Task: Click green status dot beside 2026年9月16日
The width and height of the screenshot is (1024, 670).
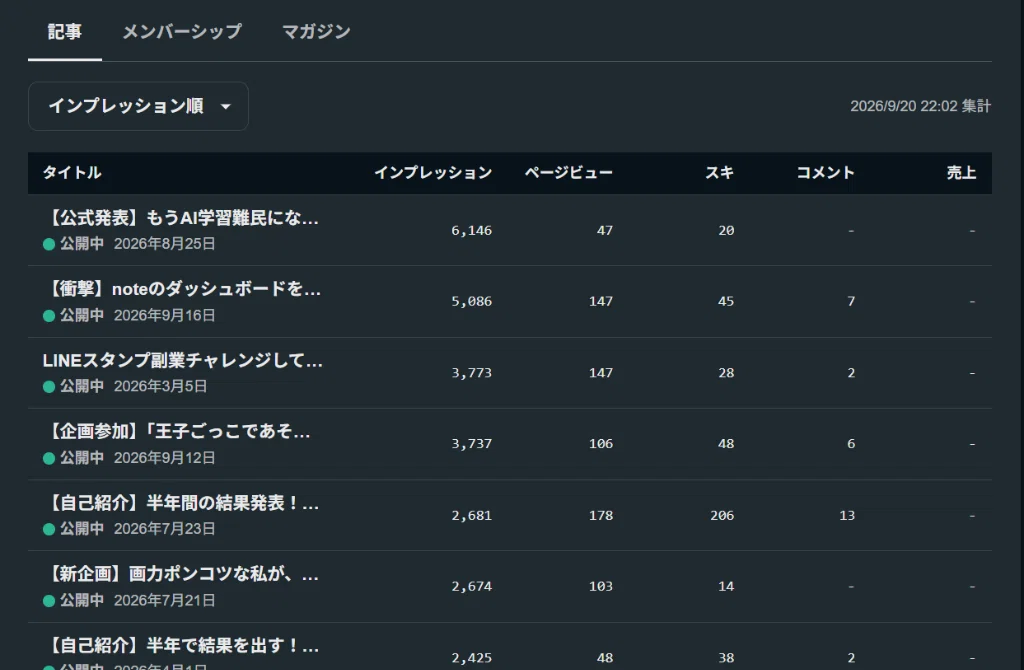Action: click(x=49, y=316)
